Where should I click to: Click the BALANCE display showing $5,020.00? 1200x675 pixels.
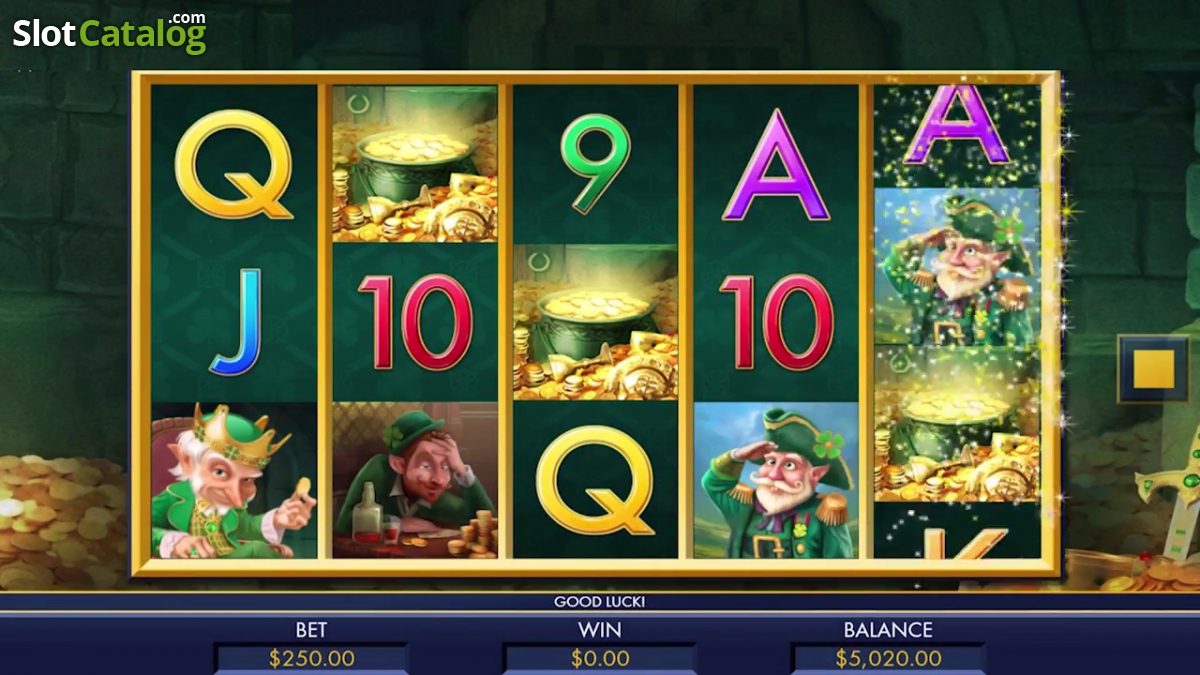click(x=888, y=658)
